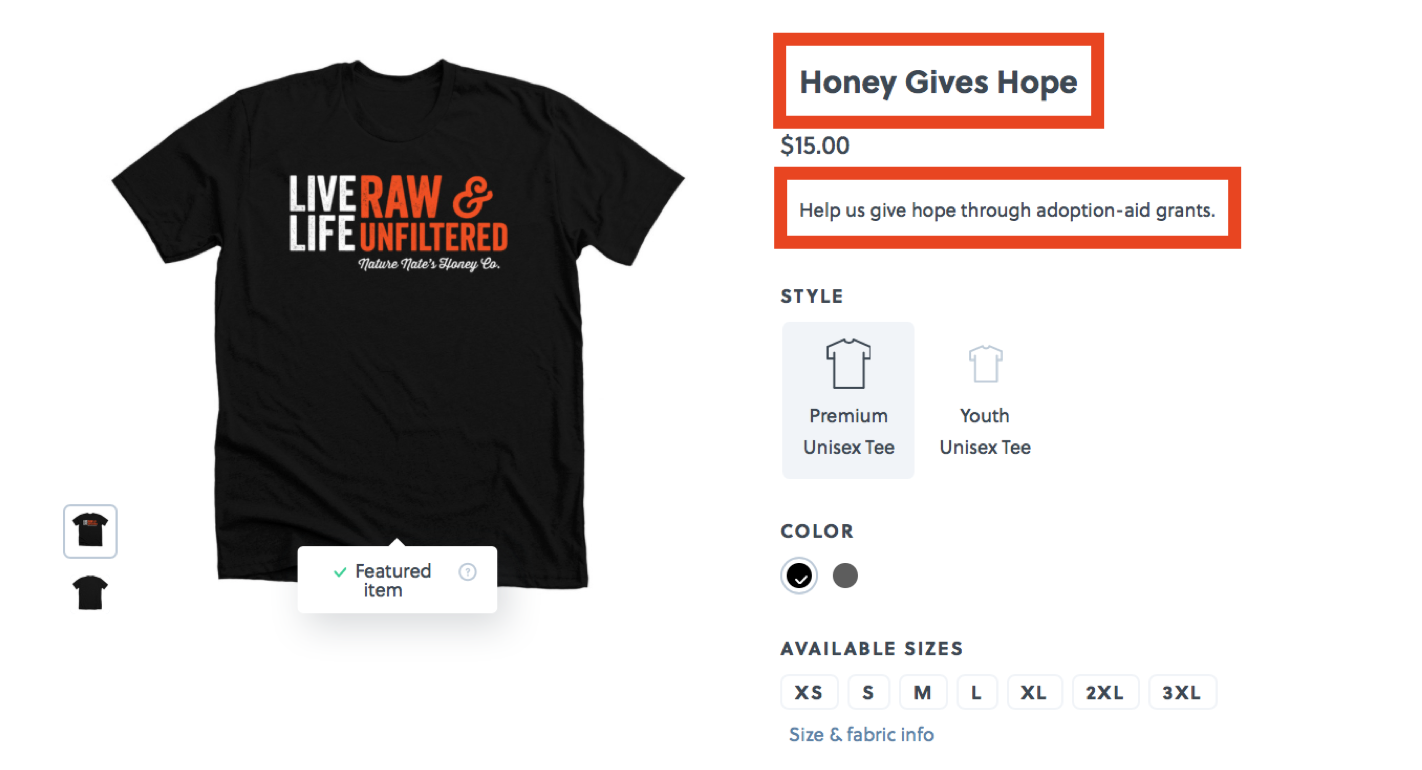Open the Size & fabric info link

click(861, 734)
